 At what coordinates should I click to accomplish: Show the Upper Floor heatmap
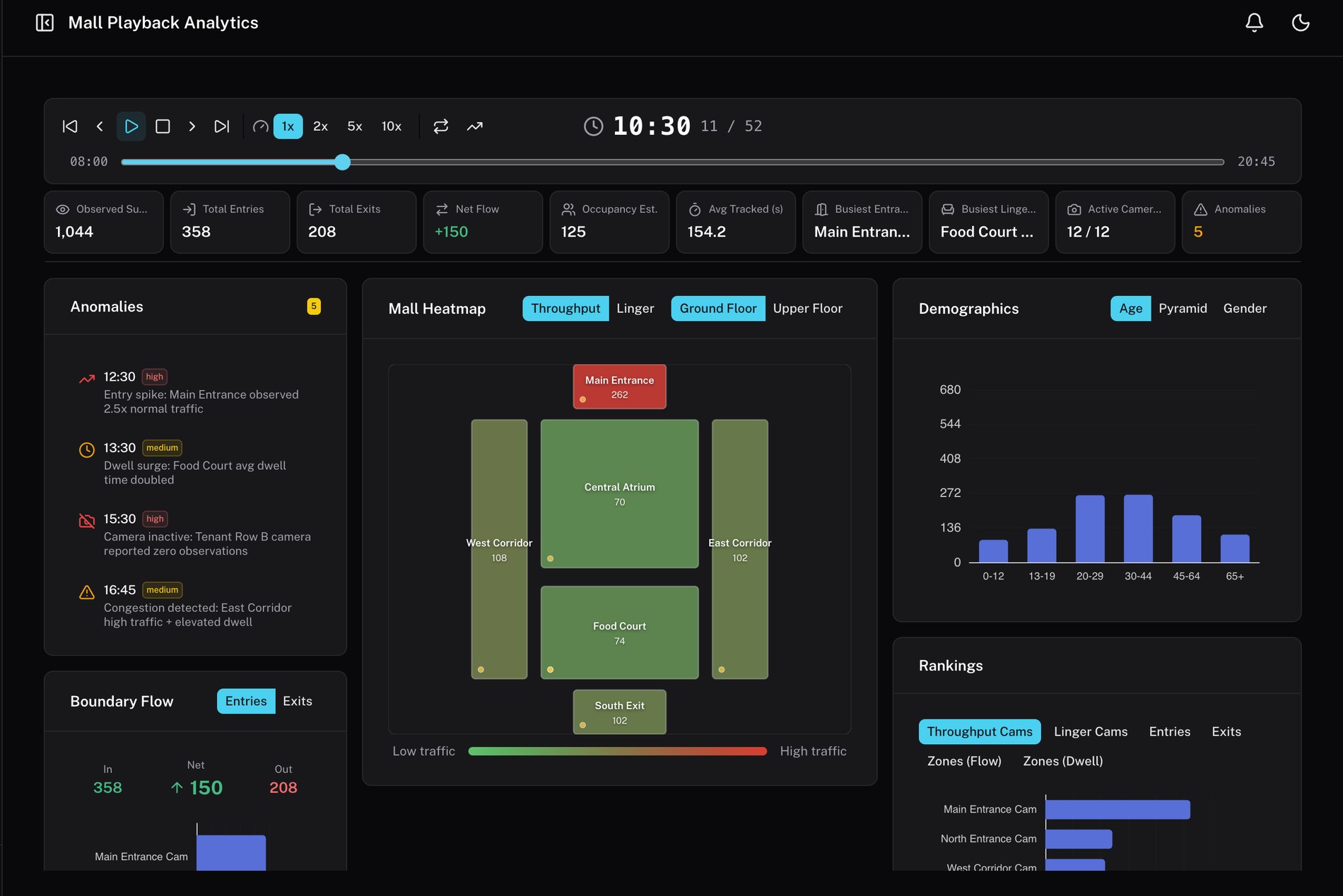[x=808, y=309]
